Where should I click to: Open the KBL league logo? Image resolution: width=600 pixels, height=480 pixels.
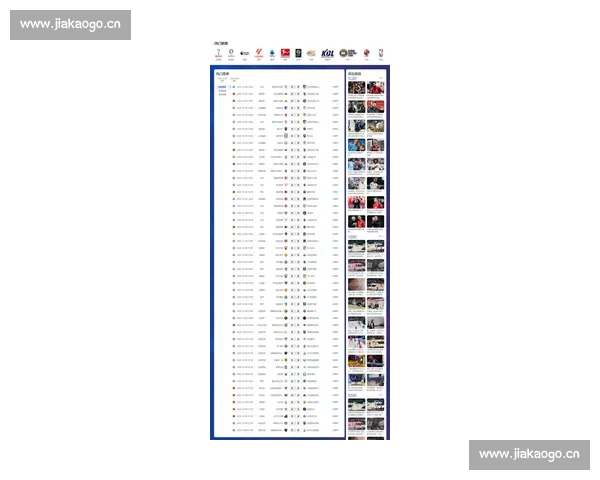(327, 52)
